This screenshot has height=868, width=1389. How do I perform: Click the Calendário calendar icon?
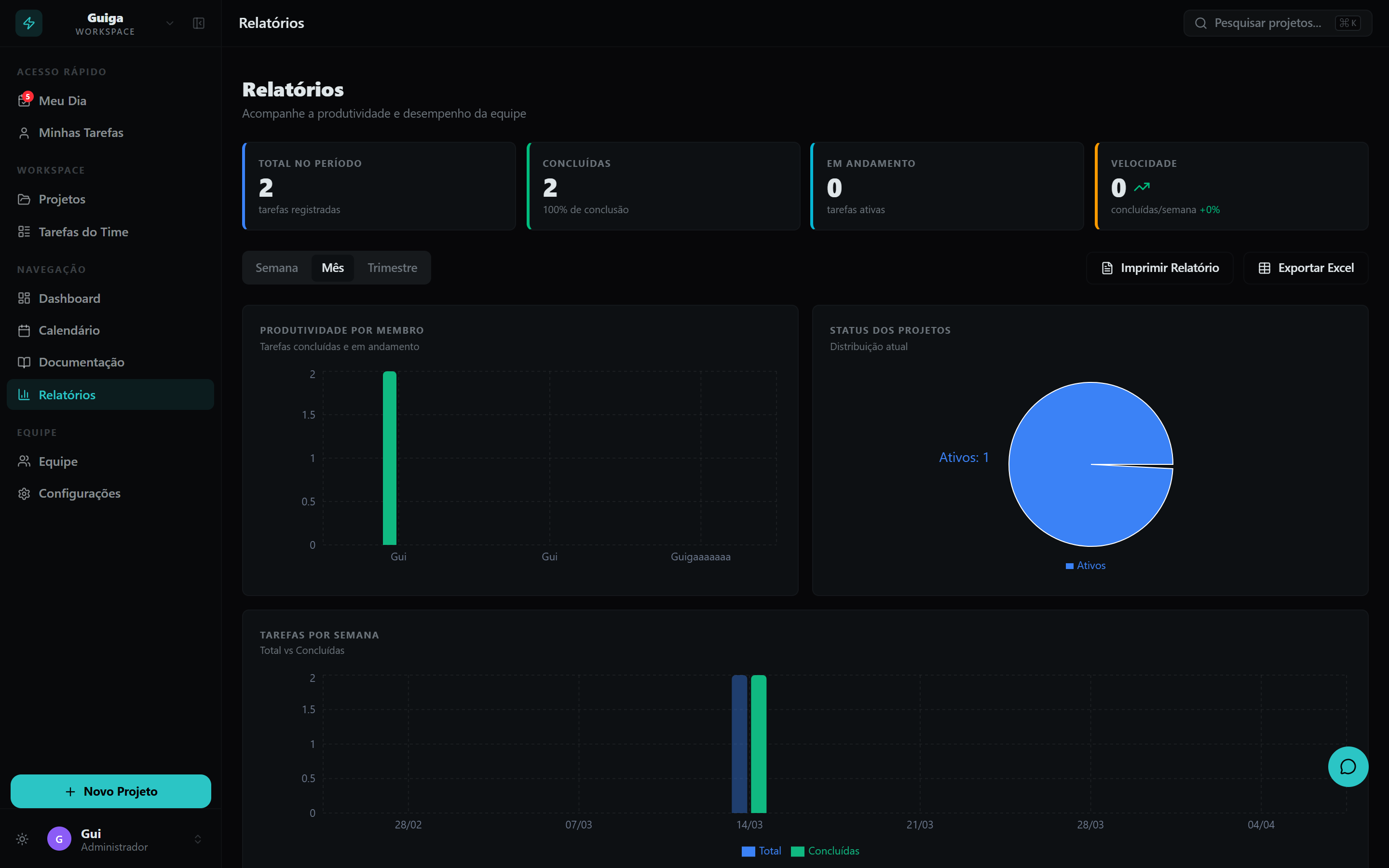tap(24, 330)
